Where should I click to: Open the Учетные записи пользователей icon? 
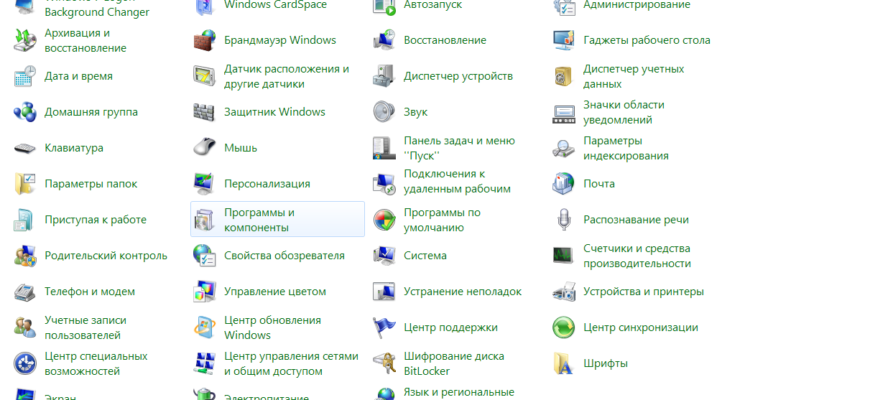click(24, 327)
